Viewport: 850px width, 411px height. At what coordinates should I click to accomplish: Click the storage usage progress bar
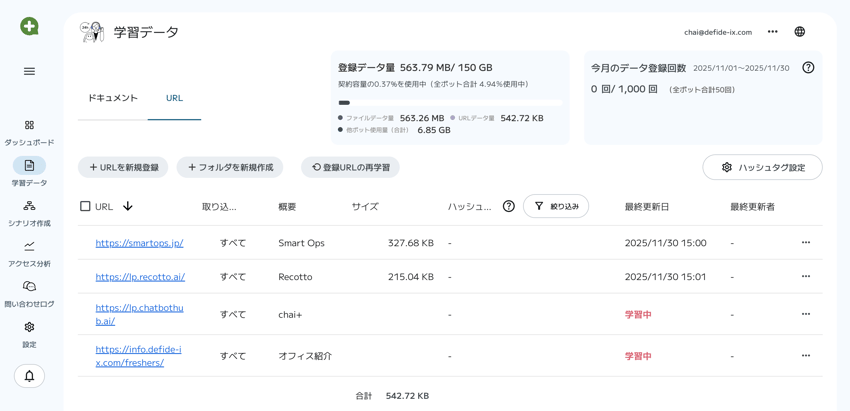[449, 103]
